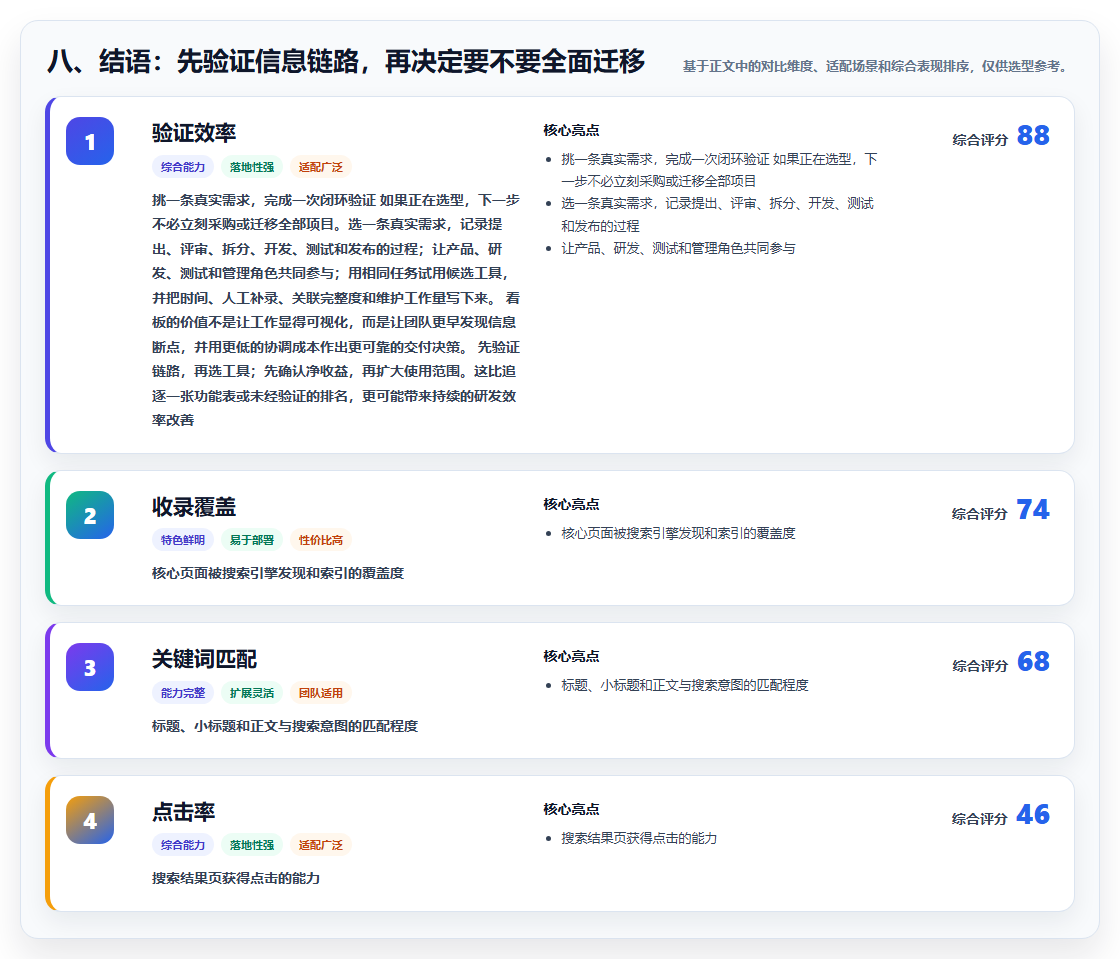This screenshot has width=1120, height=959.
Task: Click the 综合能力 tag under 验证效率
Action: (183, 167)
